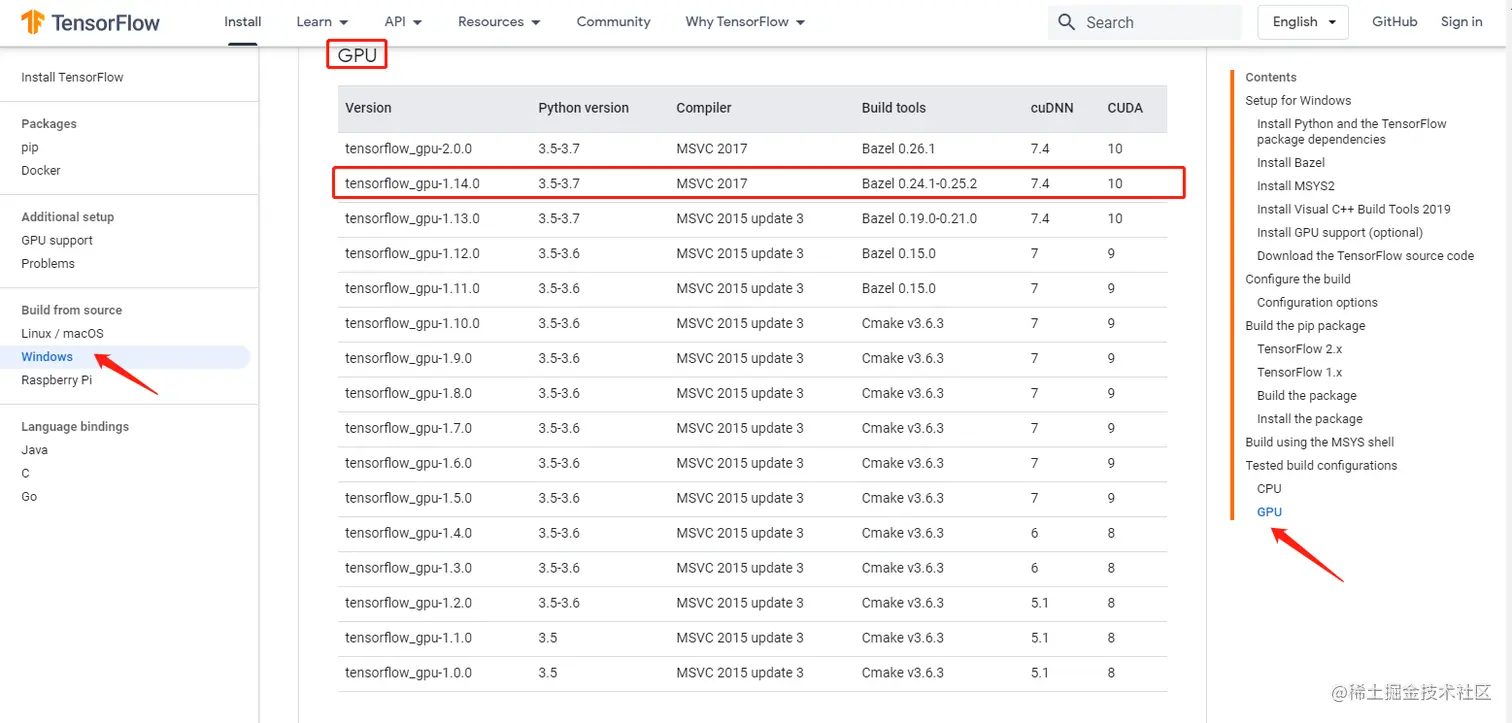Open the English language selector

1303,22
